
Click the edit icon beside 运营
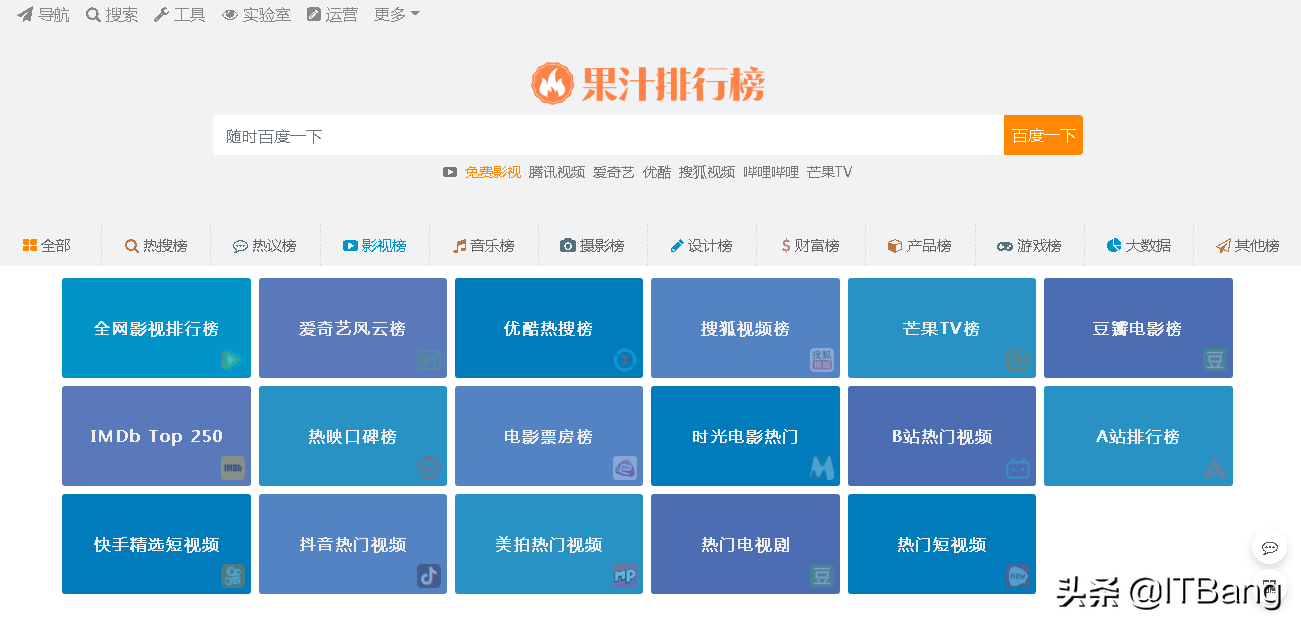coord(314,15)
